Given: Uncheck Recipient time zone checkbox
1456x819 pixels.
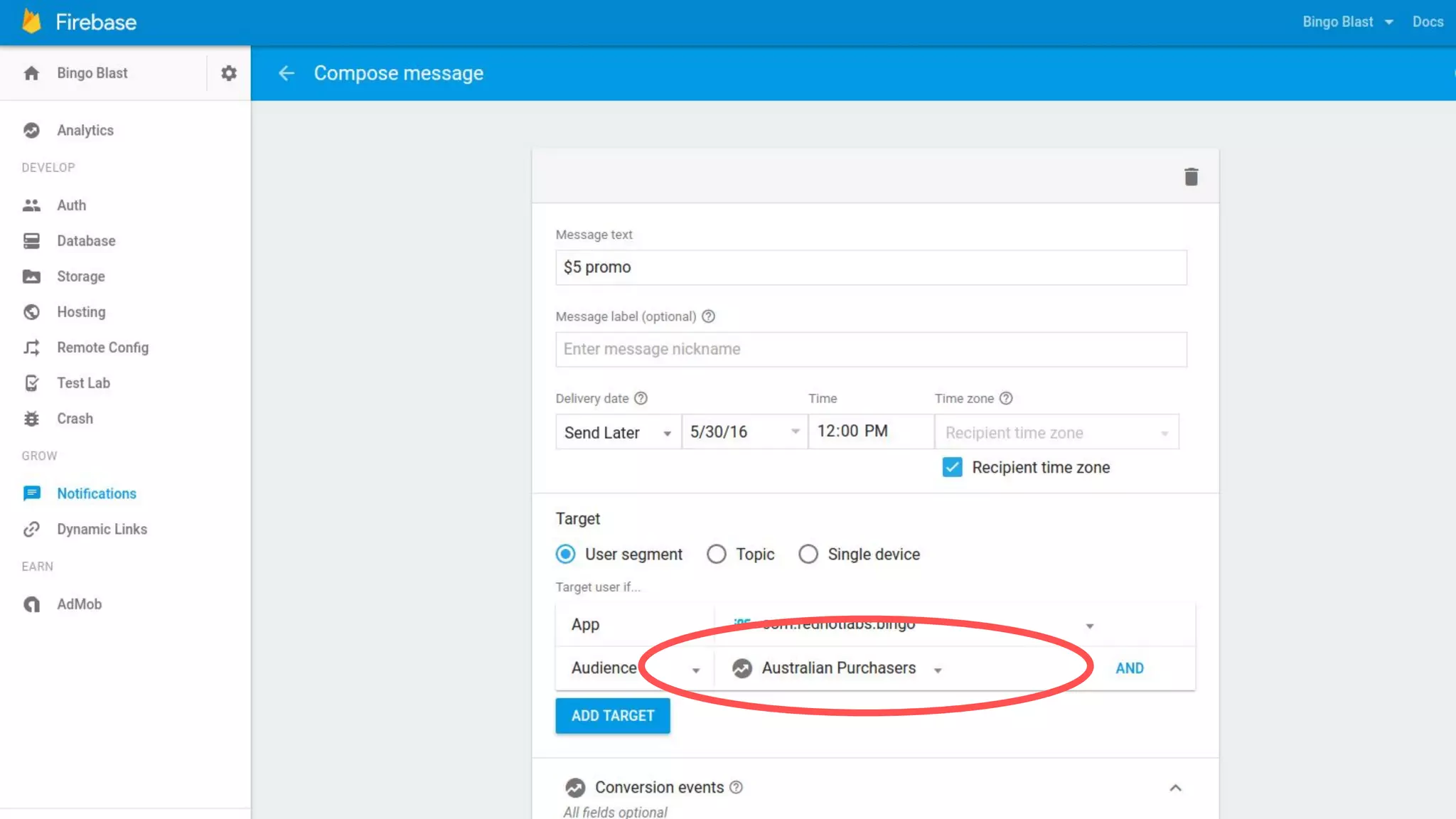Looking at the screenshot, I should pos(952,467).
